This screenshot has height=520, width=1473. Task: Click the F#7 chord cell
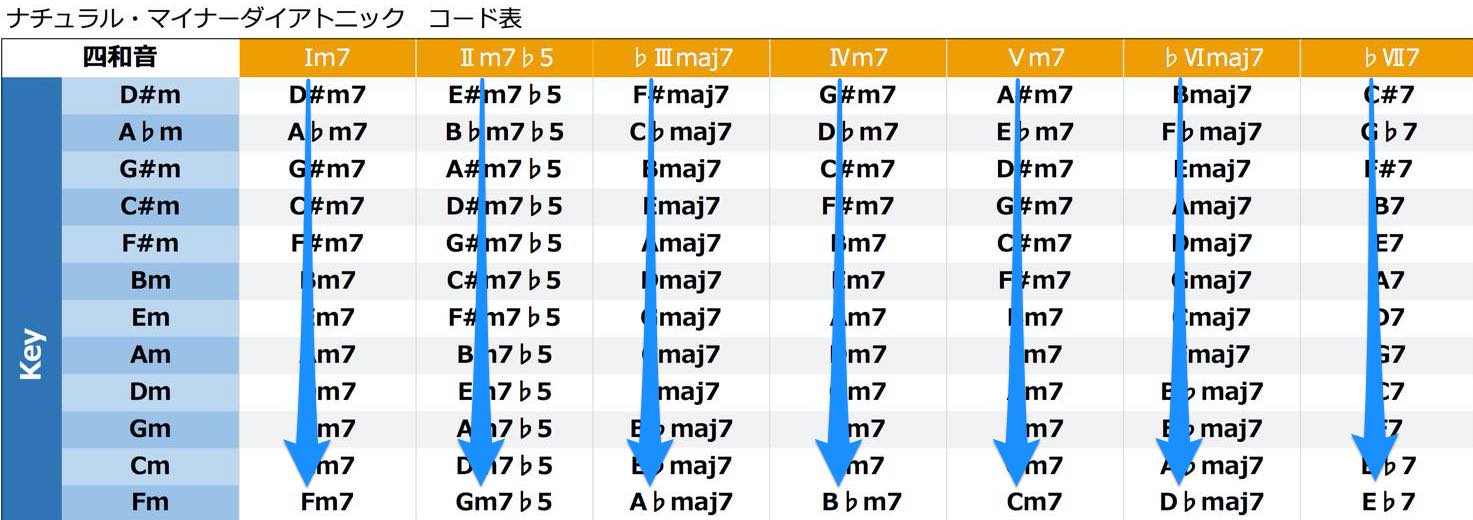(1389, 169)
